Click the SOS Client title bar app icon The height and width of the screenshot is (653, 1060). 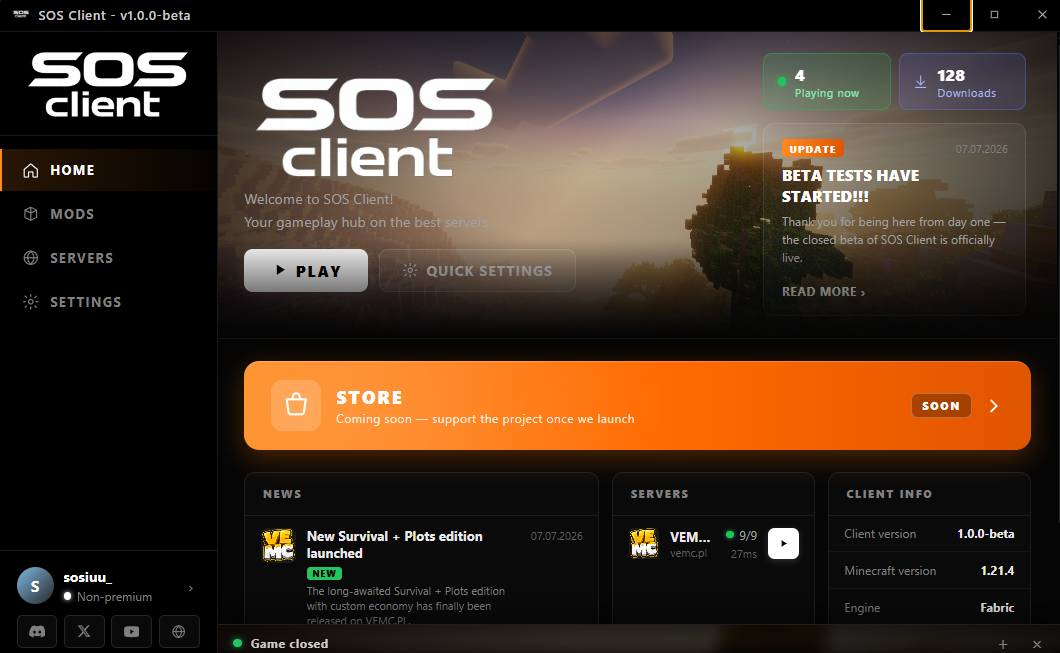click(x=21, y=14)
